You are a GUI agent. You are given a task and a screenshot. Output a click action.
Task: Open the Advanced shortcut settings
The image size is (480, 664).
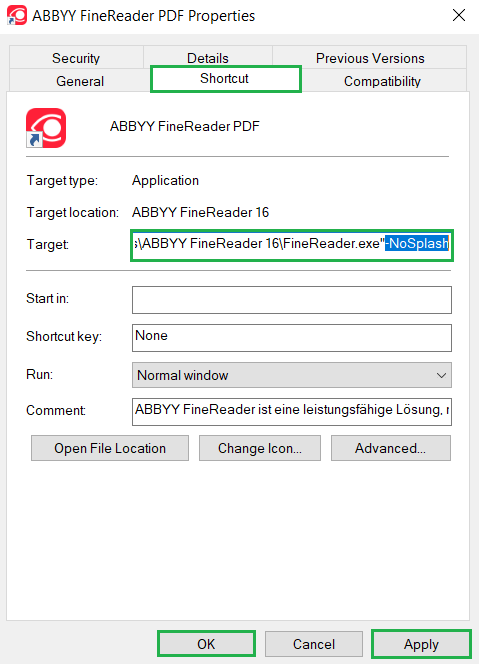tap(391, 448)
